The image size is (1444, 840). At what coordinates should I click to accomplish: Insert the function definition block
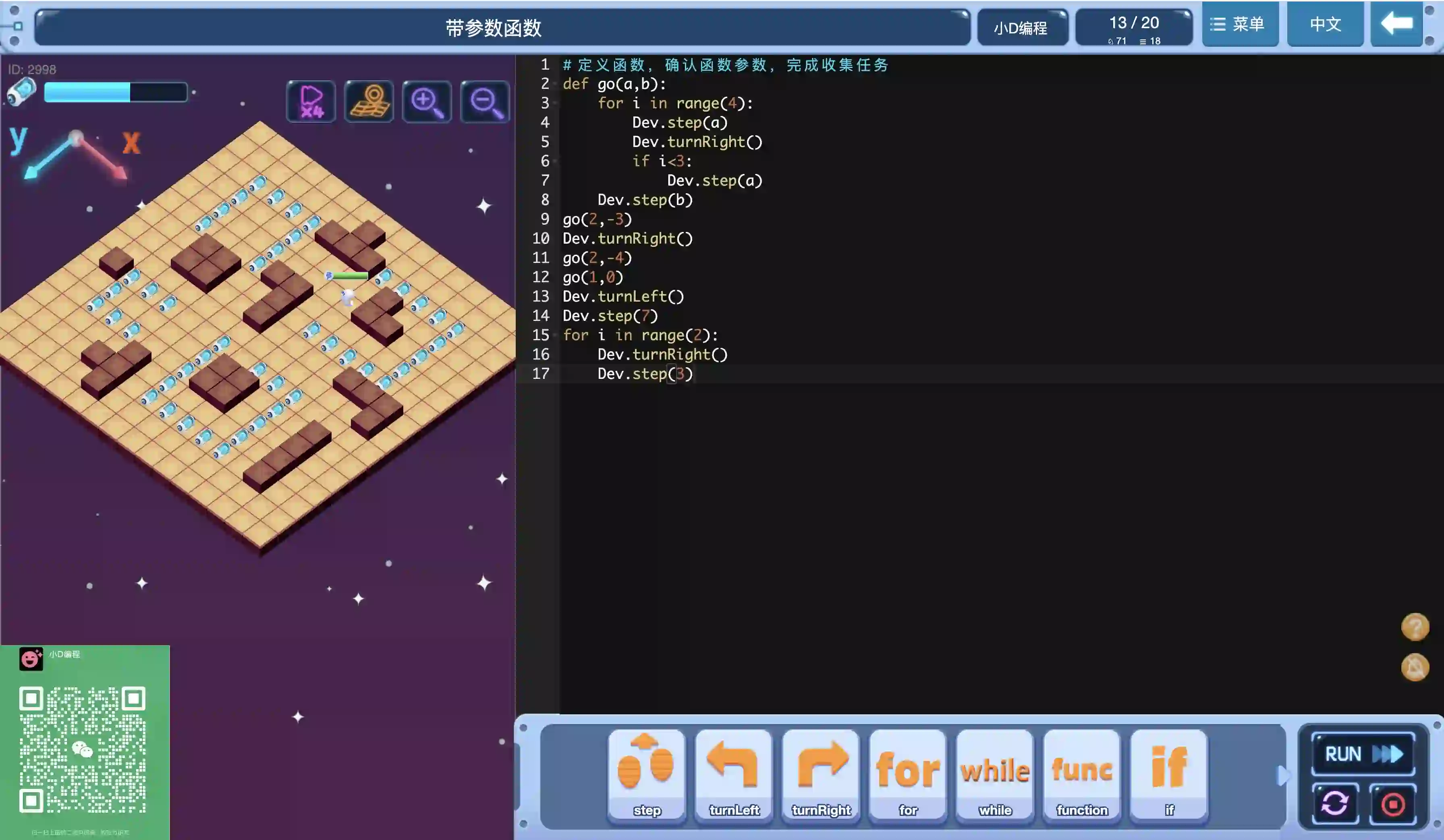tap(1082, 774)
